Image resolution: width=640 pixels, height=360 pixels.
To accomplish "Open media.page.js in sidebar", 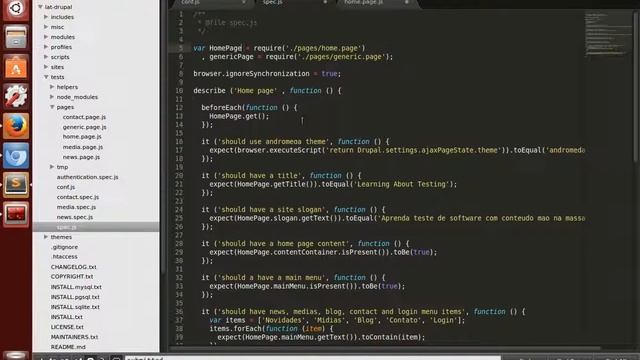I will (x=83, y=147).
